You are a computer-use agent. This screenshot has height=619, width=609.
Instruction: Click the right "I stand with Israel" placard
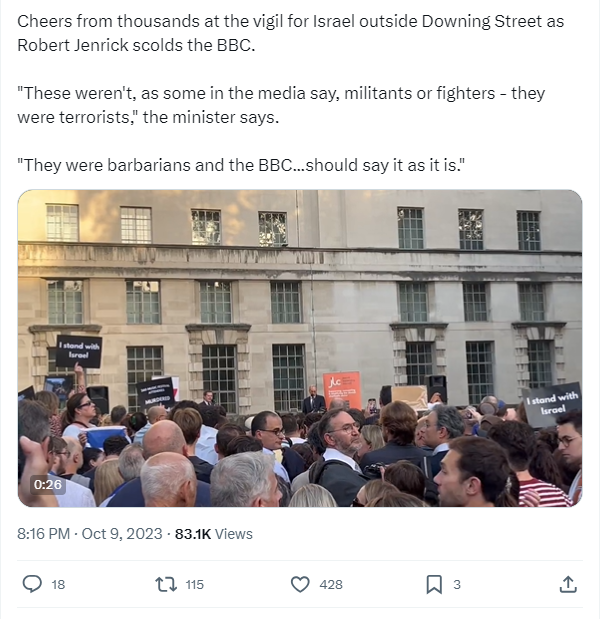click(x=552, y=404)
